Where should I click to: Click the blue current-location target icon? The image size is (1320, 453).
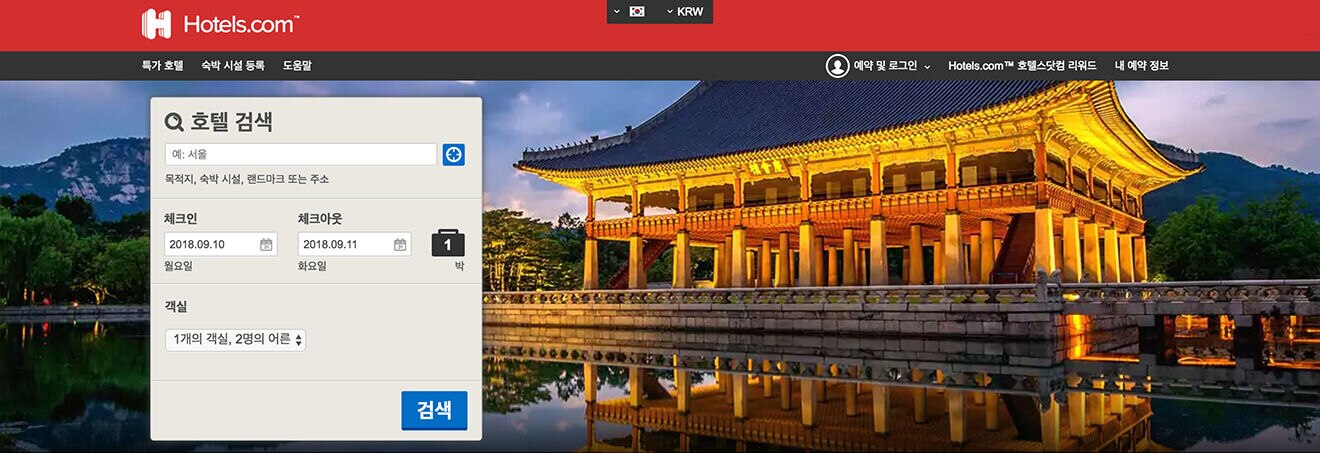[454, 155]
